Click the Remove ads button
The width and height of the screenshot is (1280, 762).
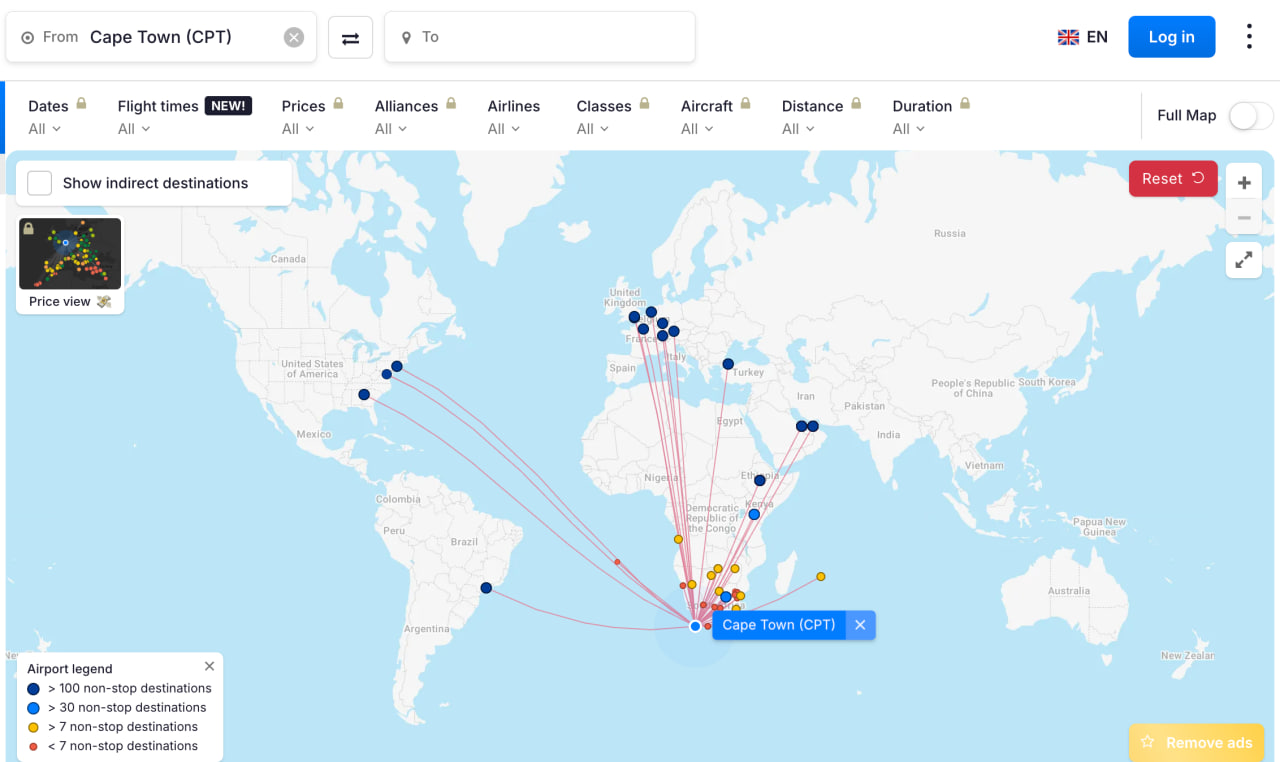tap(1197, 742)
